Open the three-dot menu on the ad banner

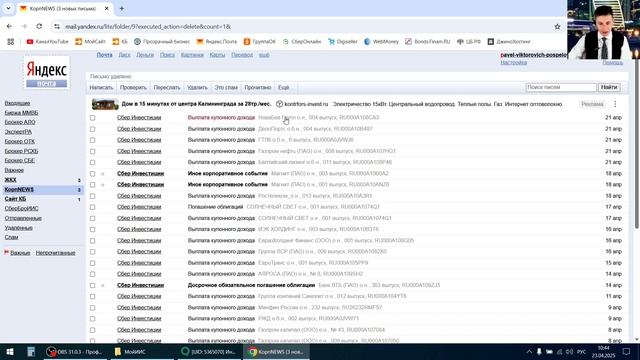[615, 104]
